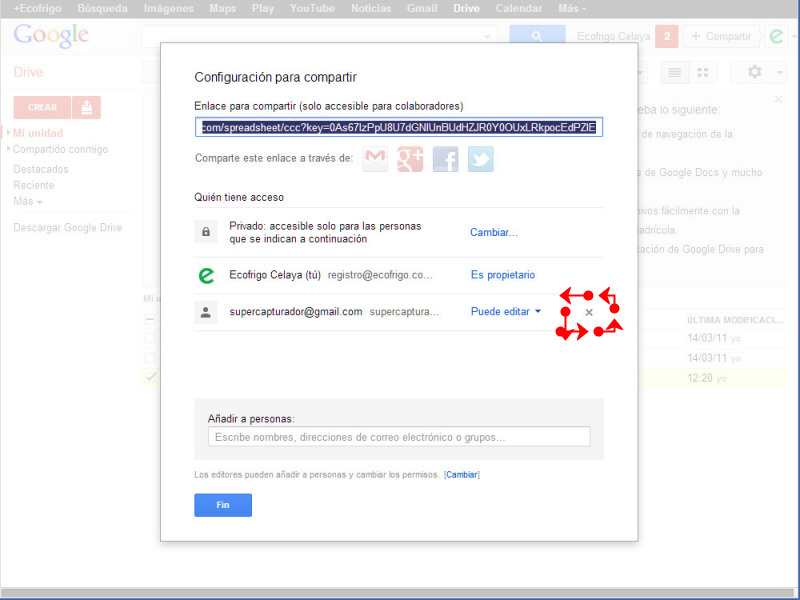Open Gmail in top bar
The image size is (800, 600).
[422, 9]
